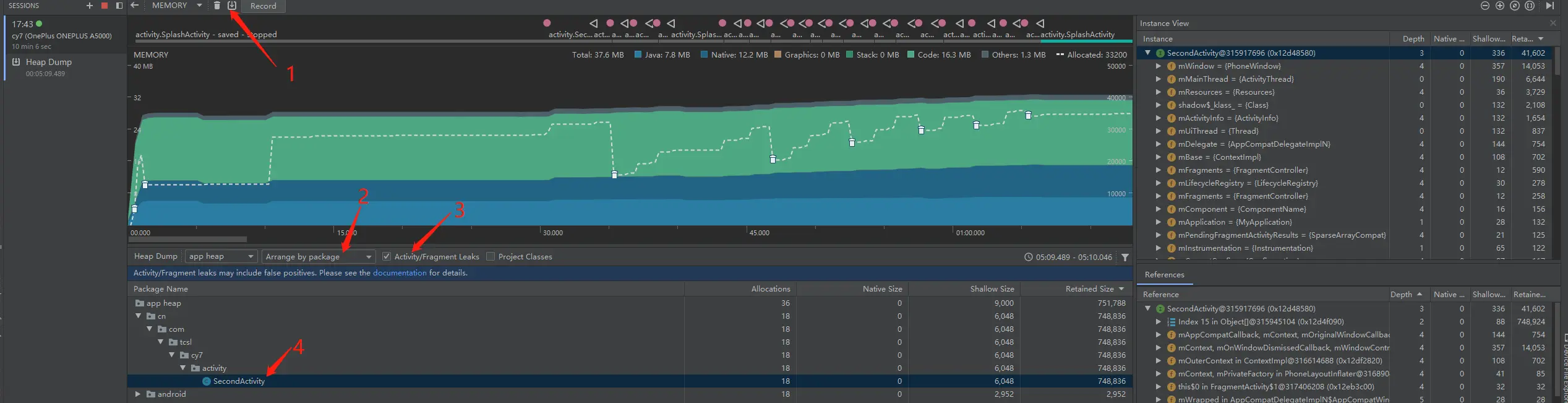Sort by Native Size column header
This screenshot has height=403, width=1568.
[x=851, y=289]
